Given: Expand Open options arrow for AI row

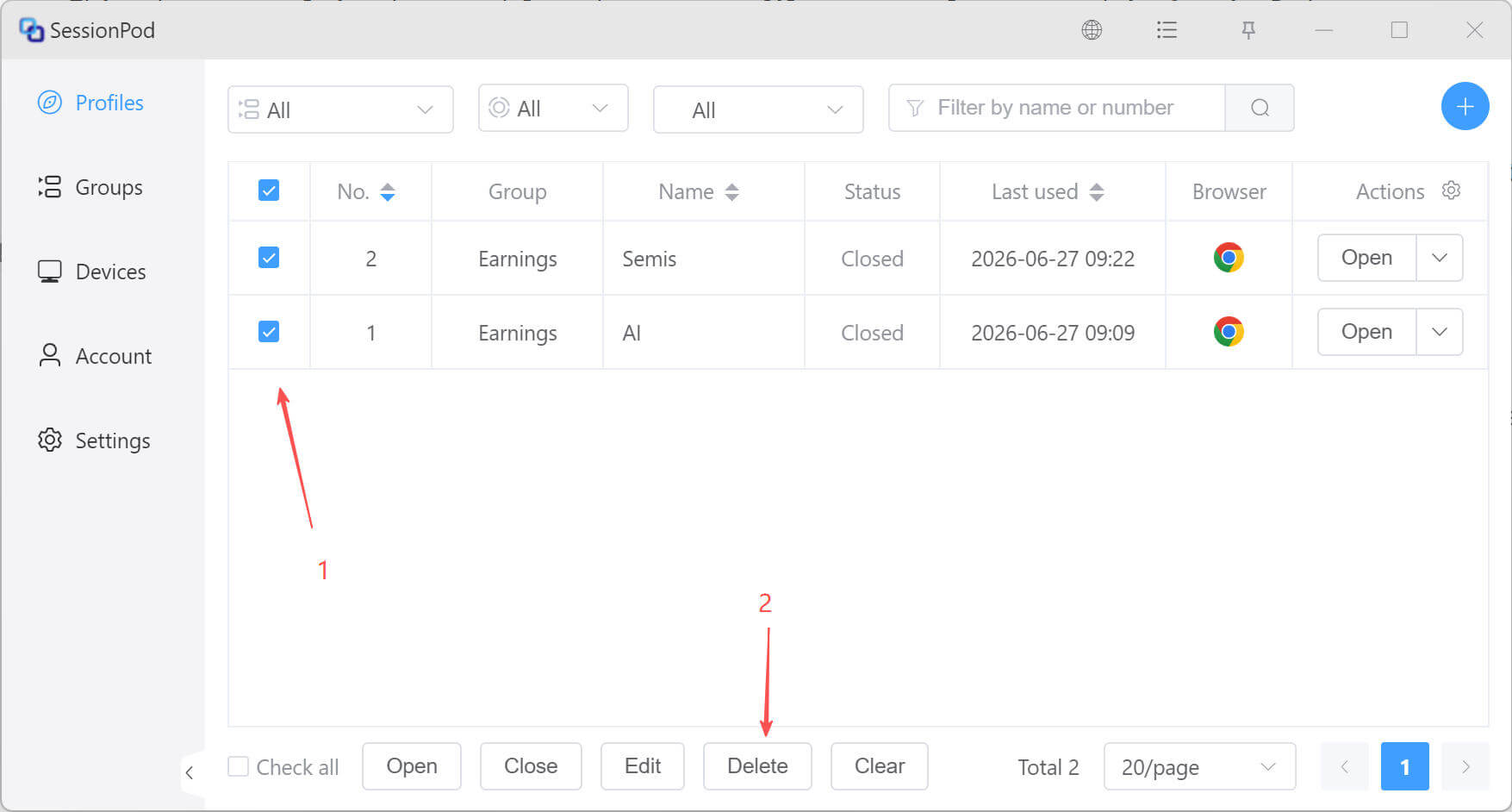Looking at the screenshot, I should 1440,332.
